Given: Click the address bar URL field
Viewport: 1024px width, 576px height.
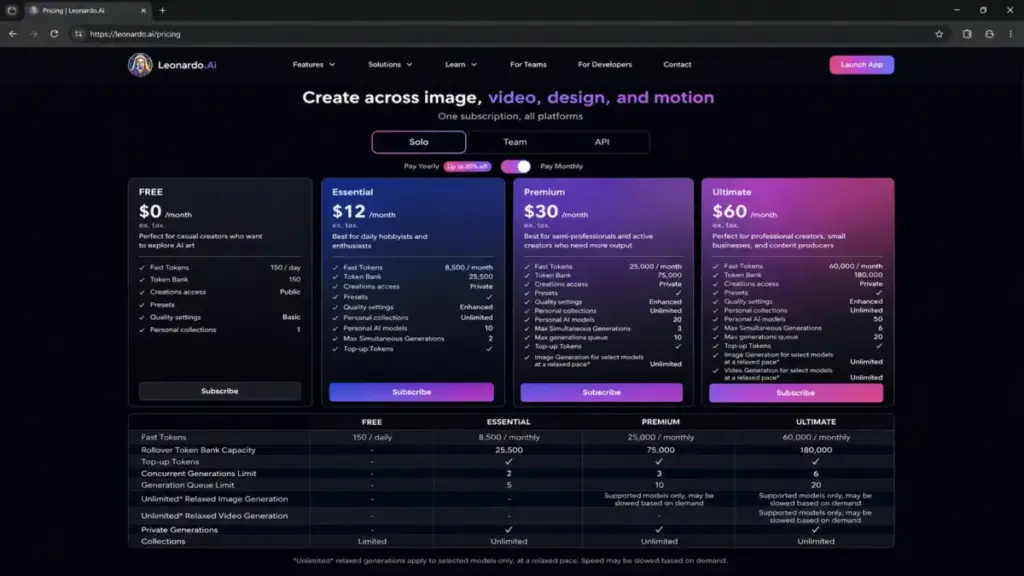Looking at the screenshot, I should pos(503,34).
